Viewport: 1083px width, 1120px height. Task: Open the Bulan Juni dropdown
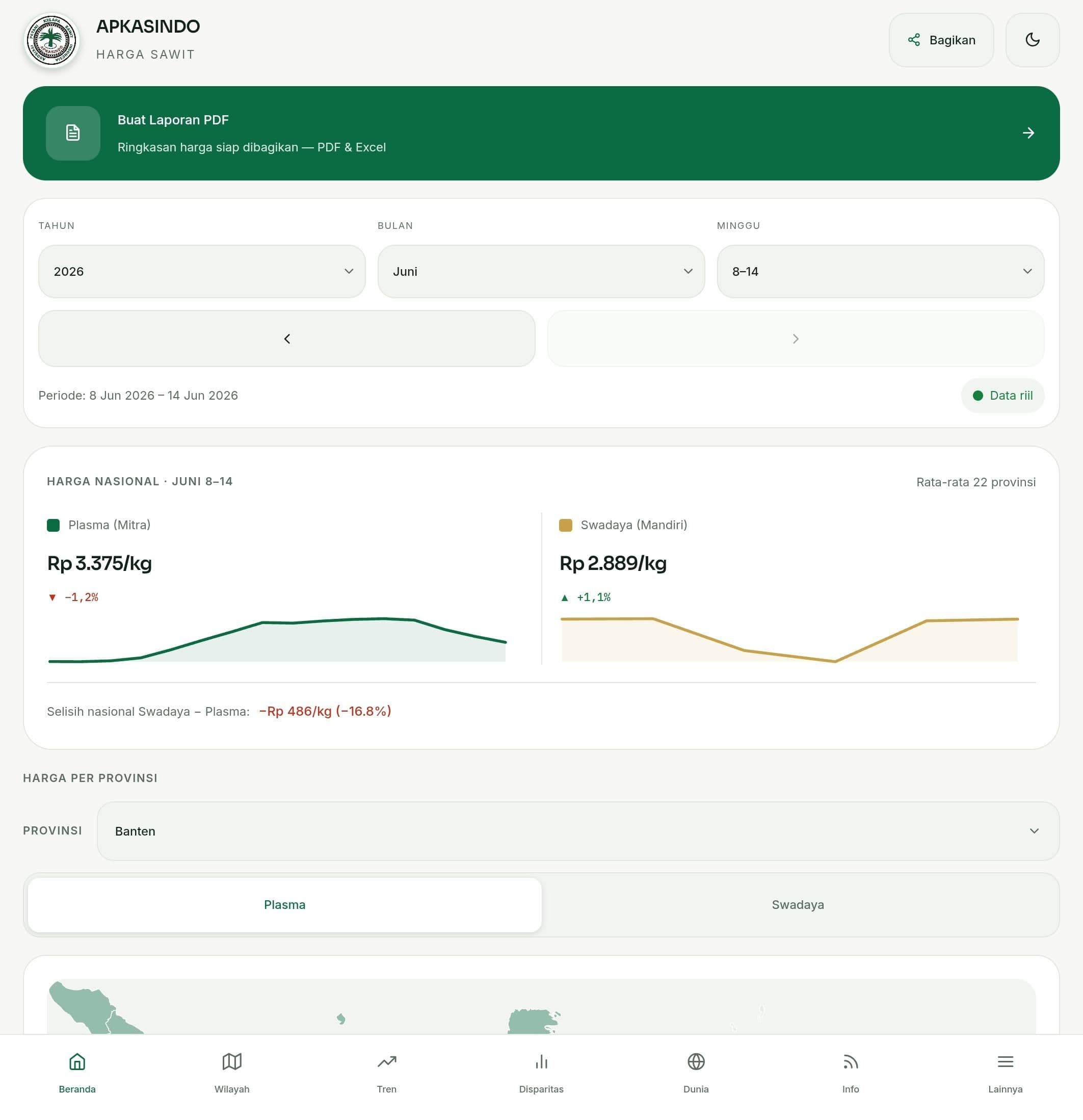pyautogui.click(x=541, y=271)
